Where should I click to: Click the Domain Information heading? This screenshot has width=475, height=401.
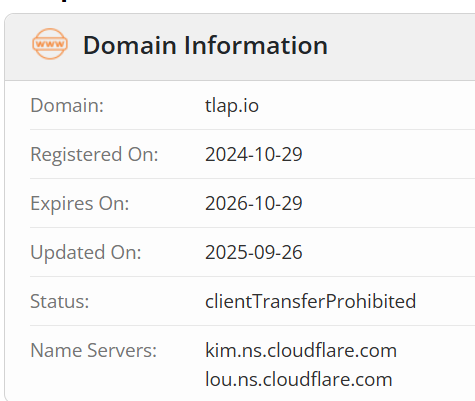click(205, 45)
